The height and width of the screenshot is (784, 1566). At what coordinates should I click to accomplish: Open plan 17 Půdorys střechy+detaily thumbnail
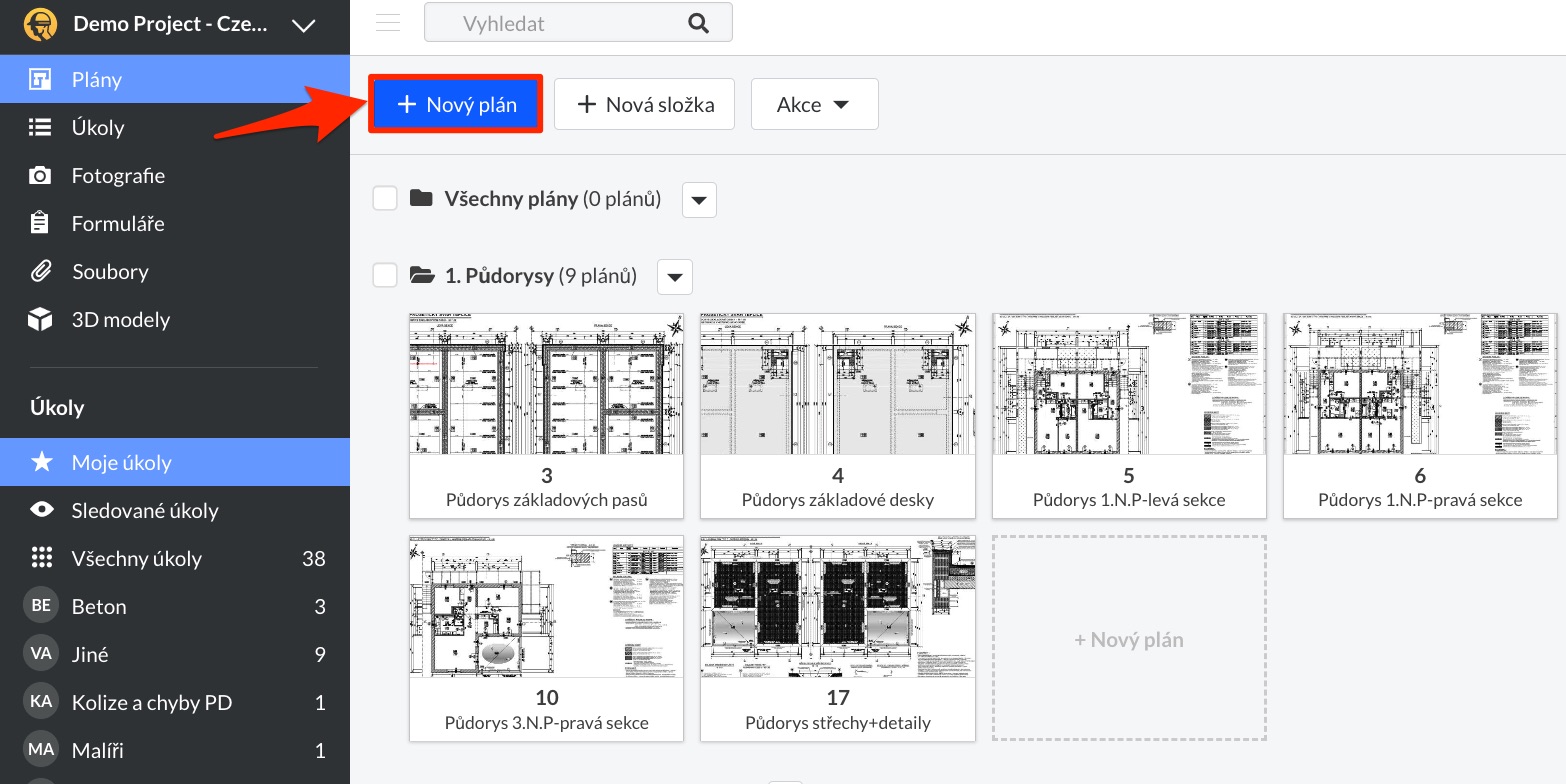click(x=838, y=606)
